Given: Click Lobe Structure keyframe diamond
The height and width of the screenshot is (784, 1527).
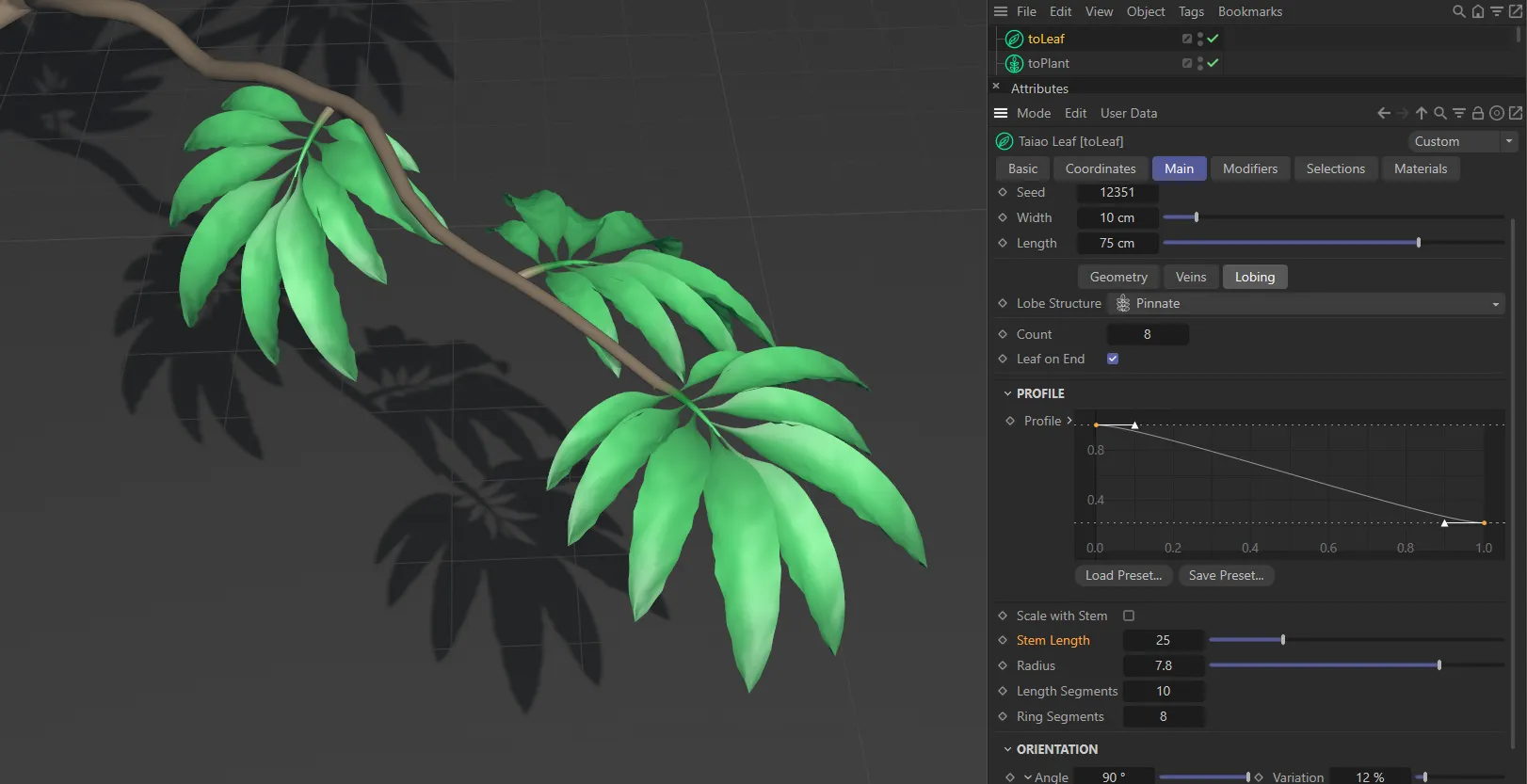Looking at the screenshot, I should pyautogui.click(x=1003, y=303).
